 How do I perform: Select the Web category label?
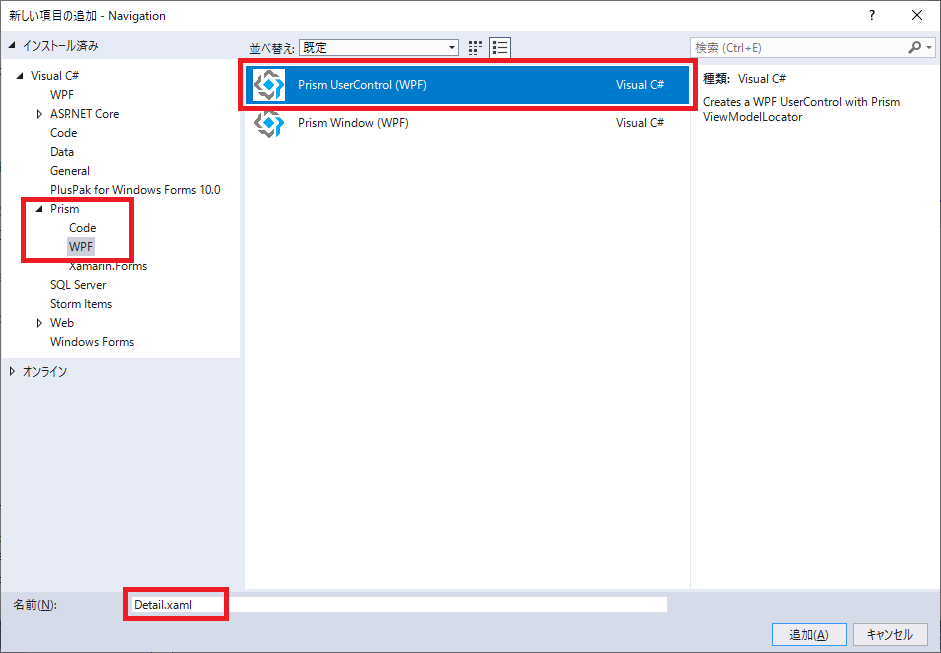point(62,323)
